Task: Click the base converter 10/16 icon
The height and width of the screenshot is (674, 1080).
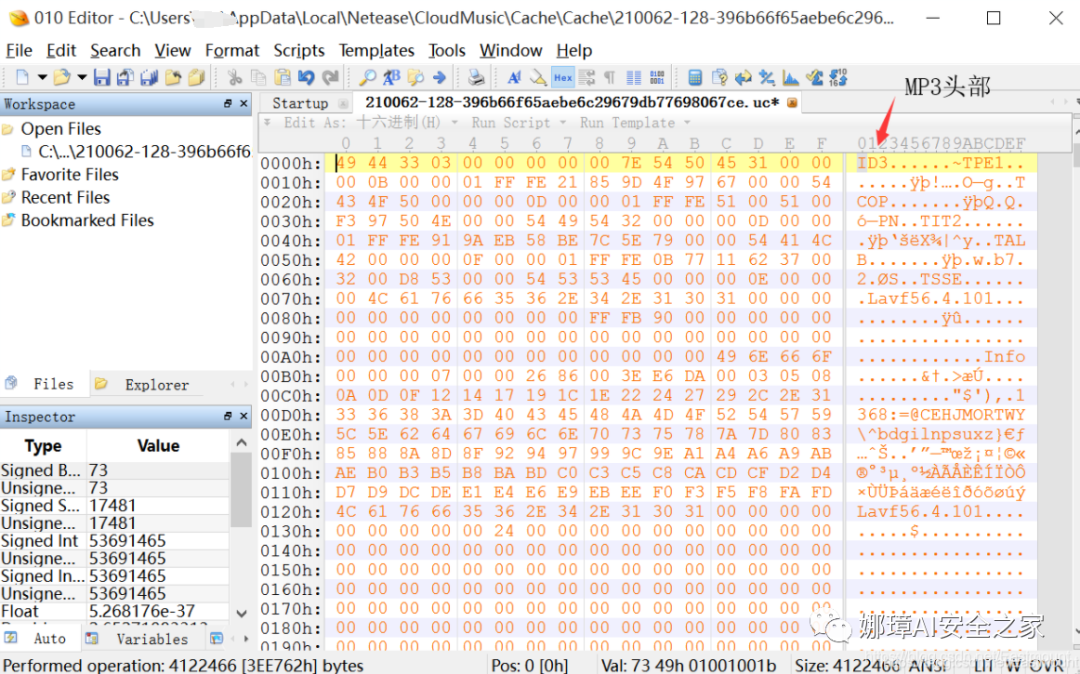Action: (x=838, y=77)
